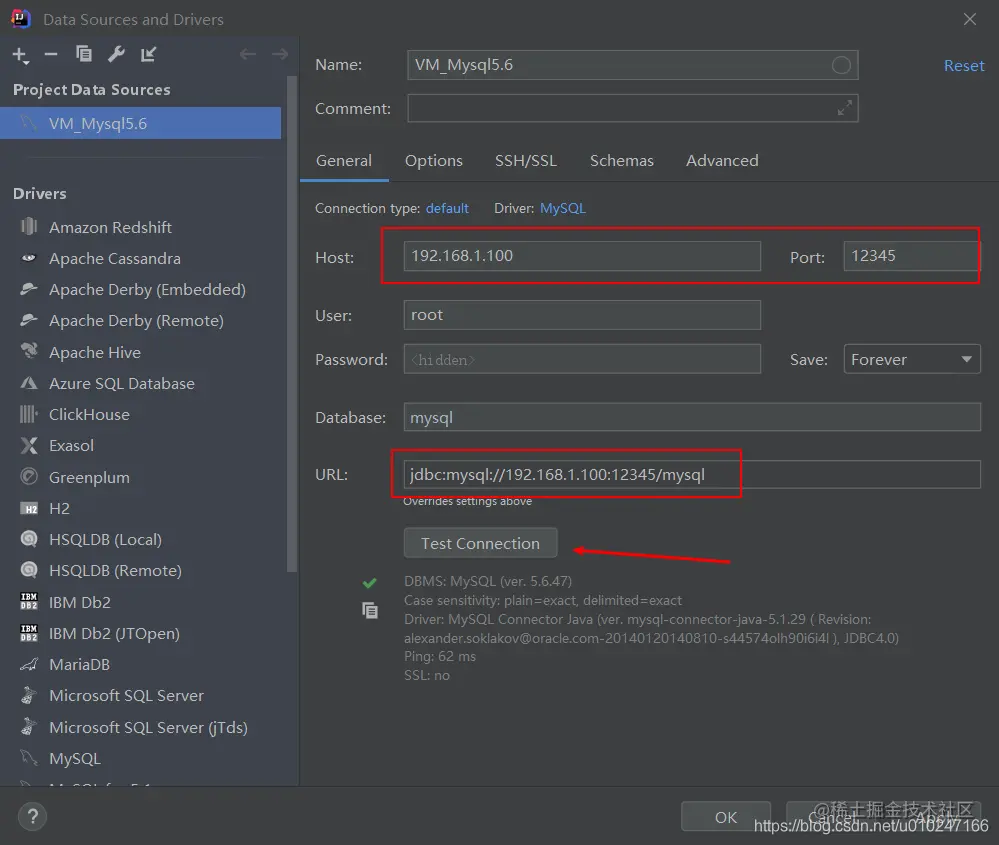Click the 'DBMS: MySQL (ver. 5.6.47)' text
The height and width of the screenshot is (845, 999).
[487, 581]
